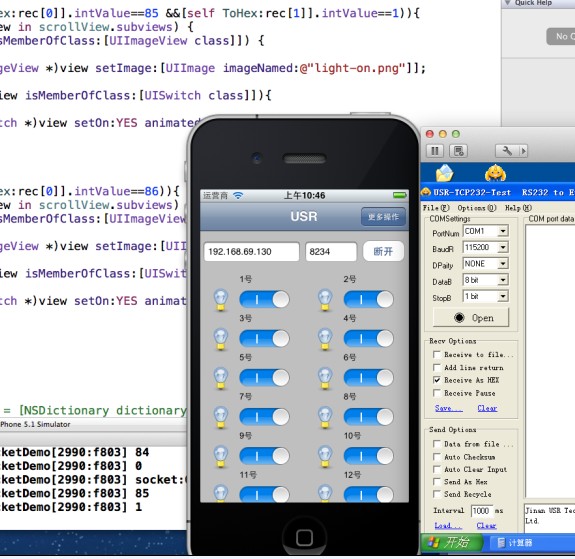The height and width of the screenshot is (559, 575).
Task: Turn off the switch for light 8号
Action: 368,417
